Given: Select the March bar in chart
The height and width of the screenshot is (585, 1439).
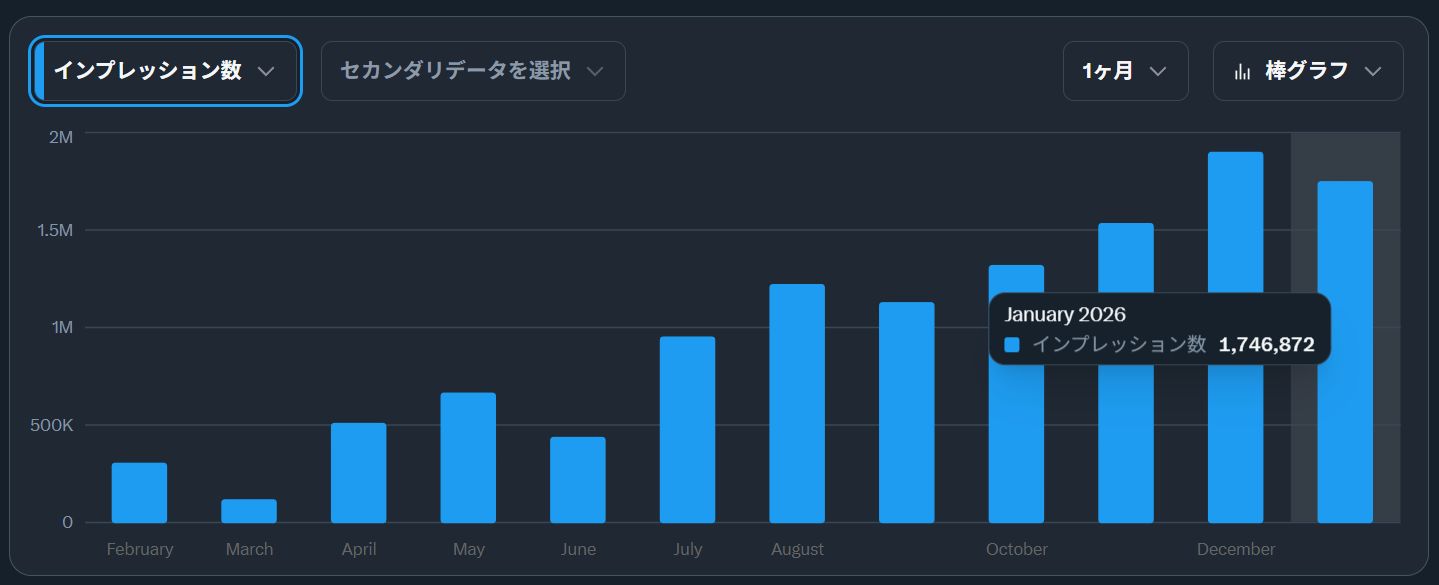Looking at the screenshot, I should 249,511.
